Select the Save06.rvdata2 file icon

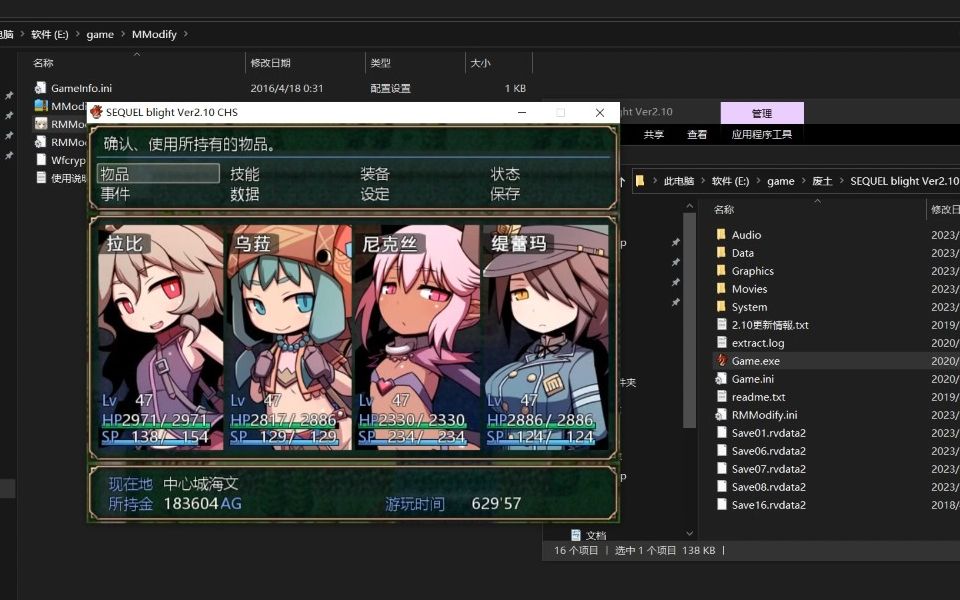(721, 451)
